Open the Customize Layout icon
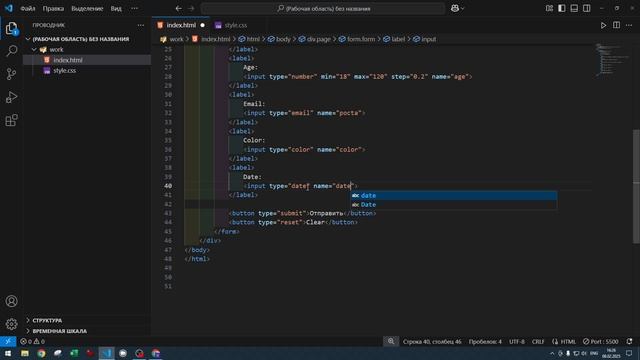The image size is (640, 360). pyautogui.click(x=549, y=8)
